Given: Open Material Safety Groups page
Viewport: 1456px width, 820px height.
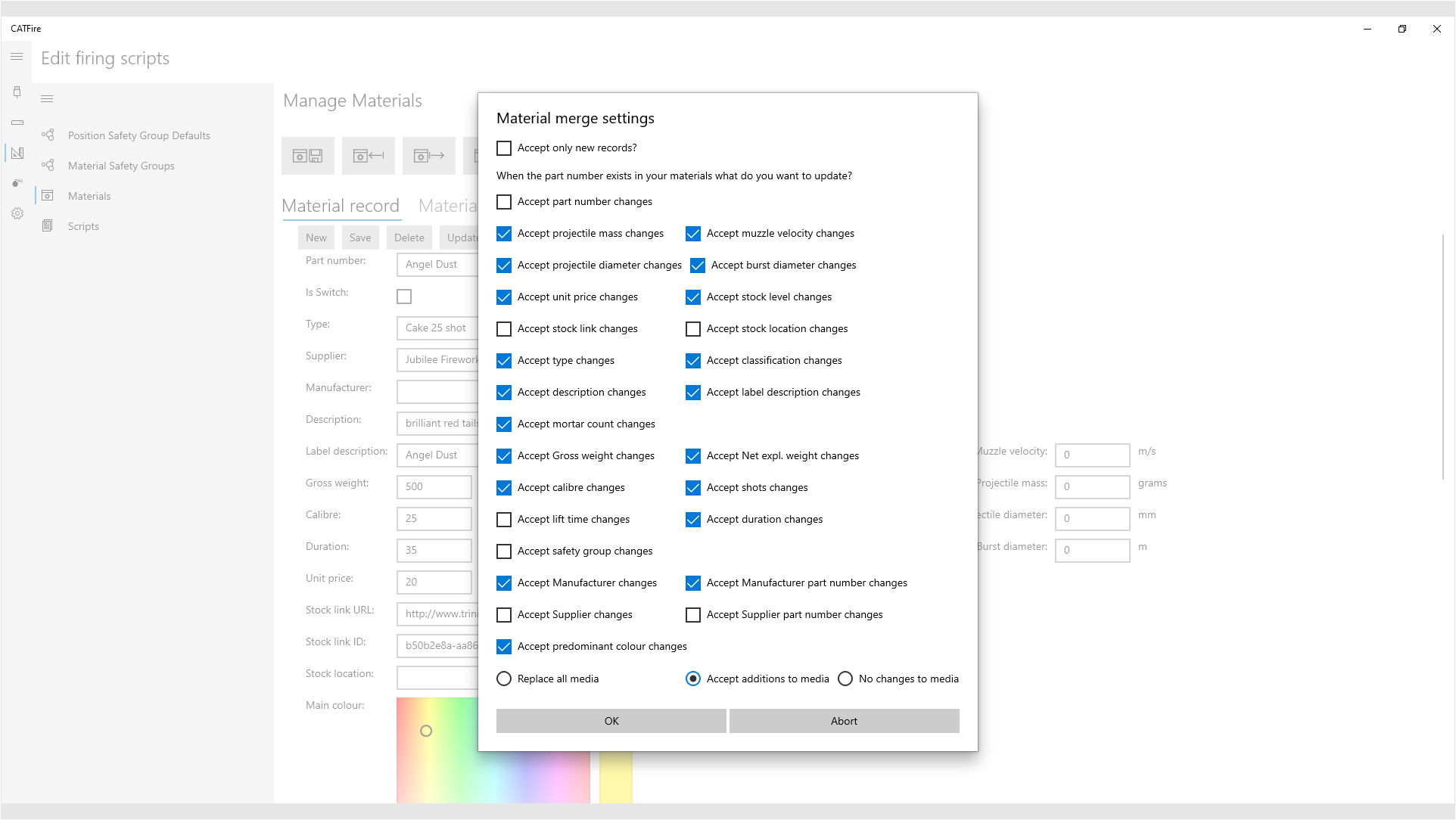Looking at the screenshot, I should pos(121,166).
